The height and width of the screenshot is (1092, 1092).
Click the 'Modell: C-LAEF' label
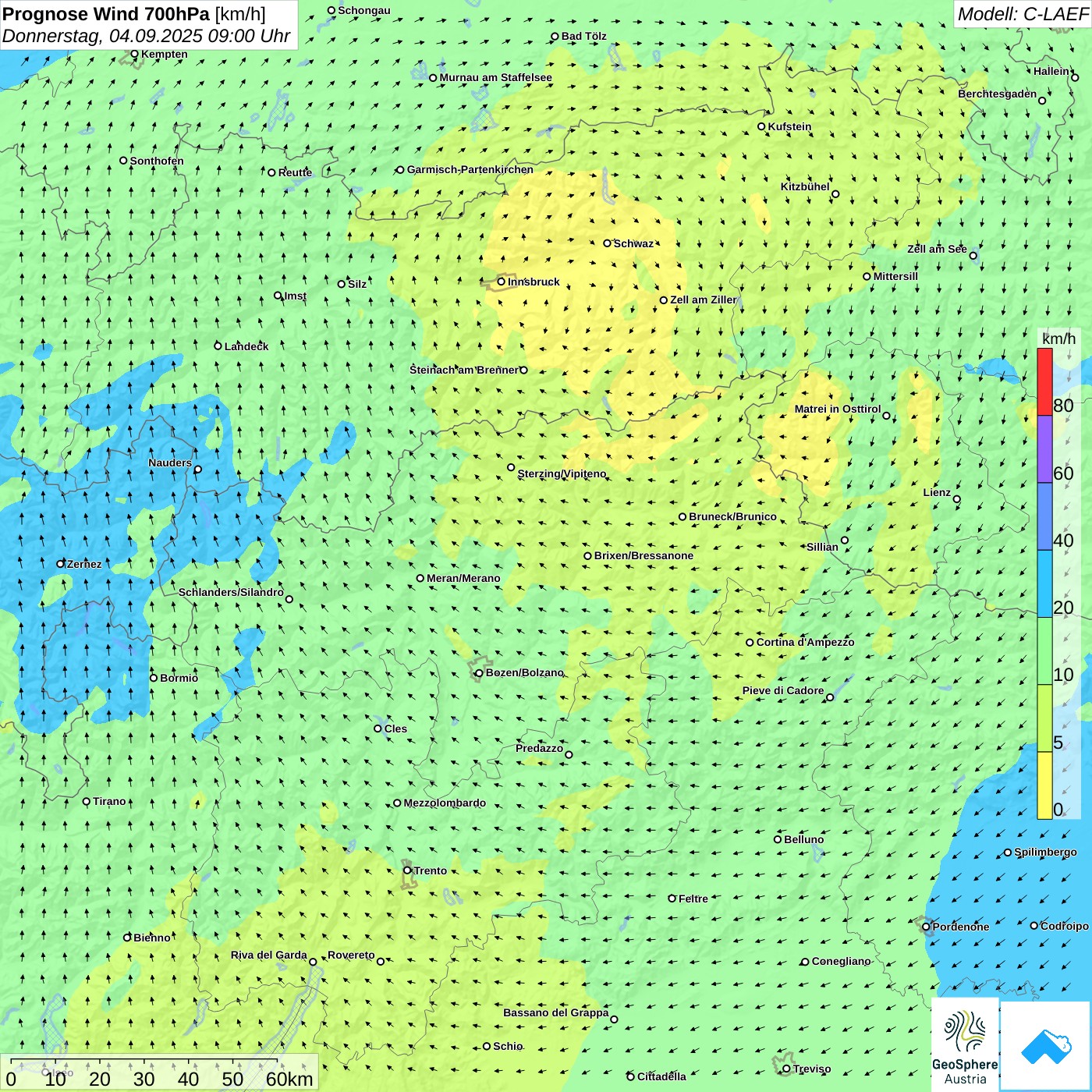1023,14
